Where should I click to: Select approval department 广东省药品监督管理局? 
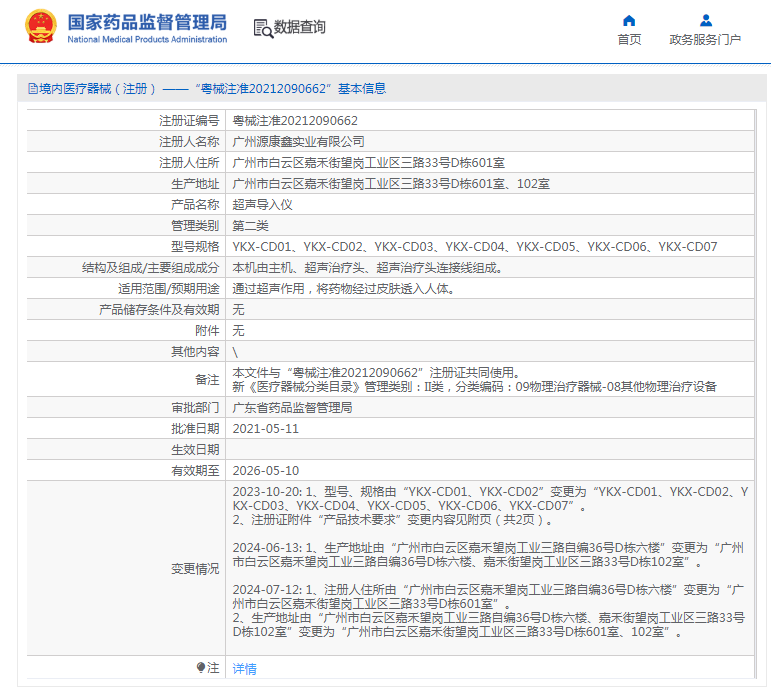pos(293,408)
